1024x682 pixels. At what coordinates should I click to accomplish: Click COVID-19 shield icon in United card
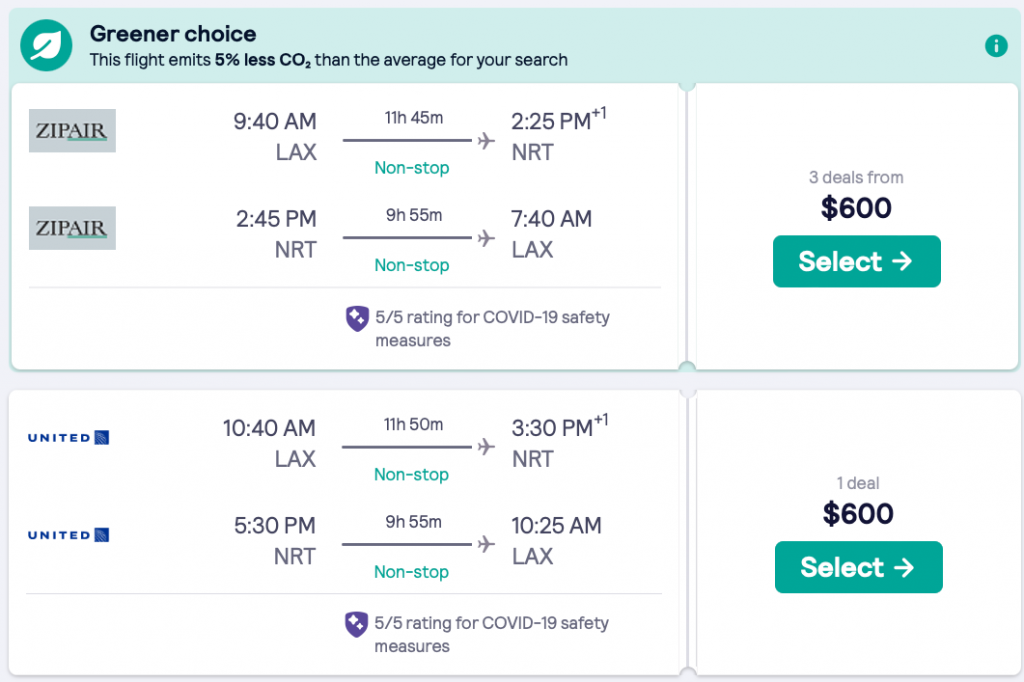357,624
